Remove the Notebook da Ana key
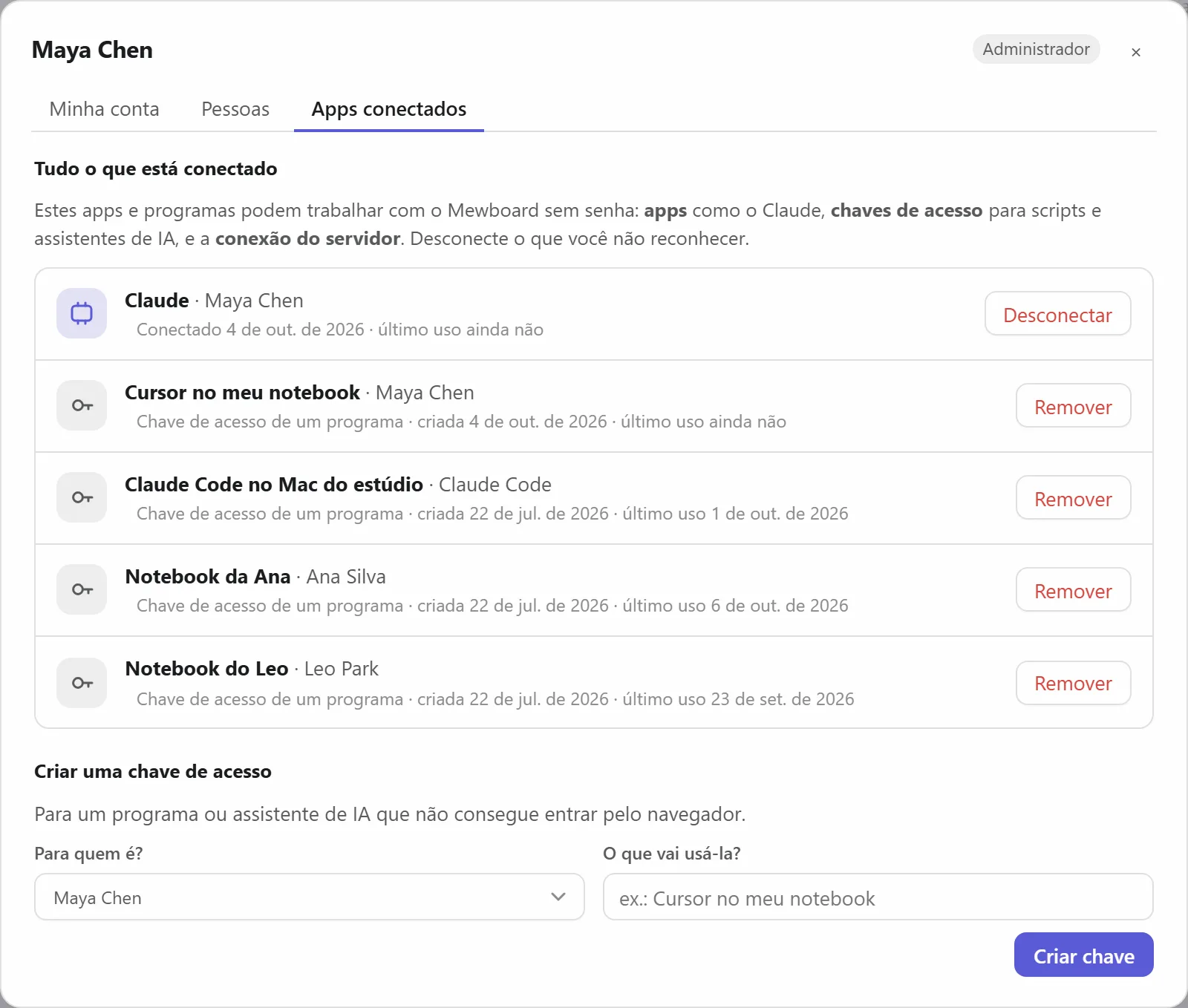Screen dimensions: 1188x1008 click(x=1073, y=591)
